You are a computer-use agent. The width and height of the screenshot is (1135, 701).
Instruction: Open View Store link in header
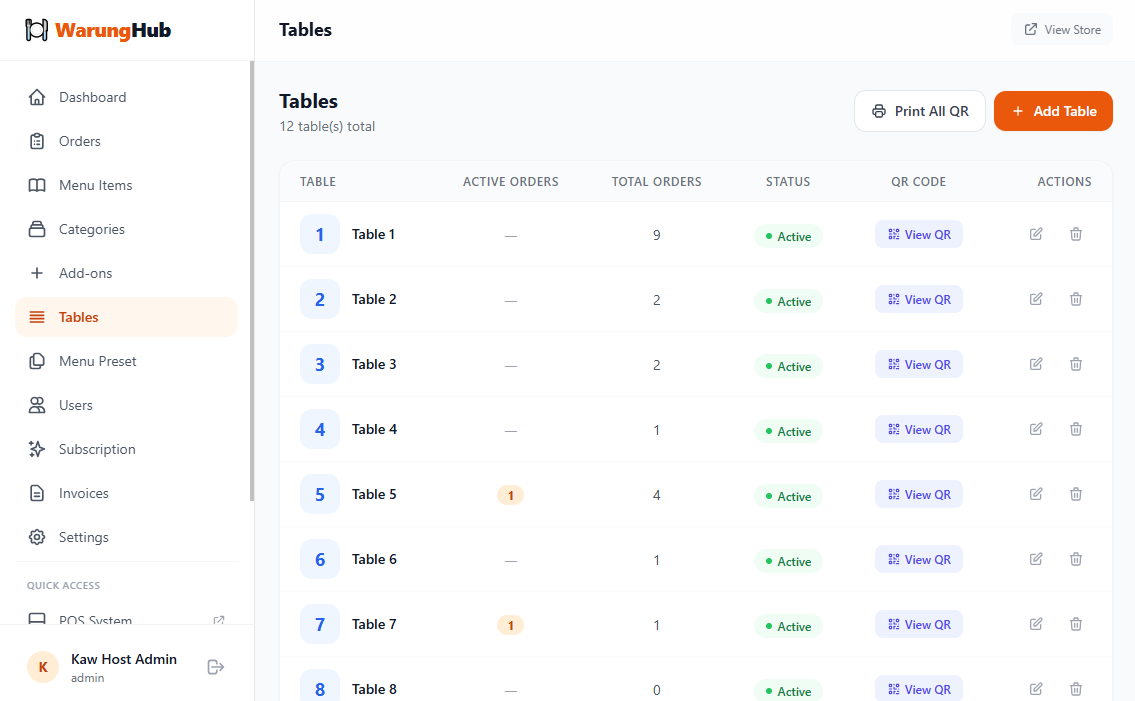[x=1062, y=30]
